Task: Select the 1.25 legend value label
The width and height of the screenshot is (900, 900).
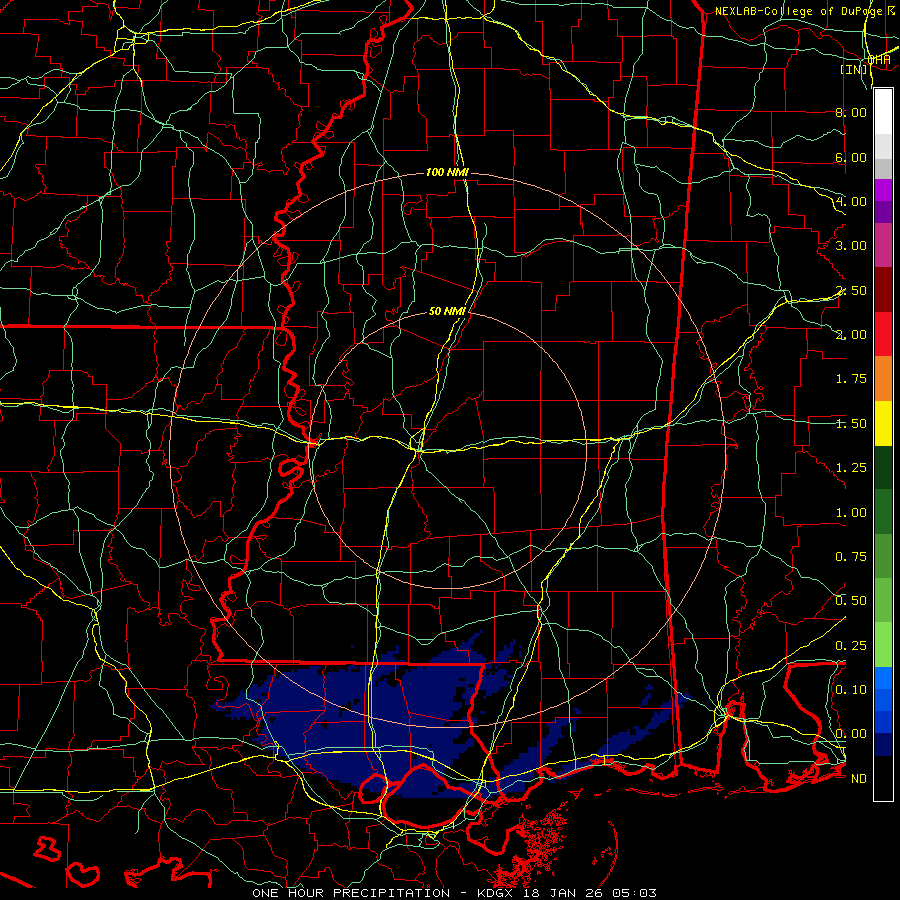Action: pyautogui.click(x=851, y=468)
